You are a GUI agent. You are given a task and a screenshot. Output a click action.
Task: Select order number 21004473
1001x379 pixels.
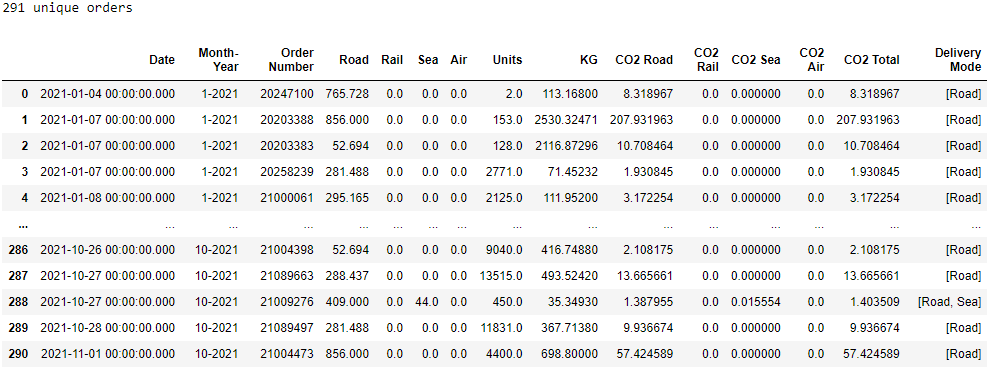[287, 353]
